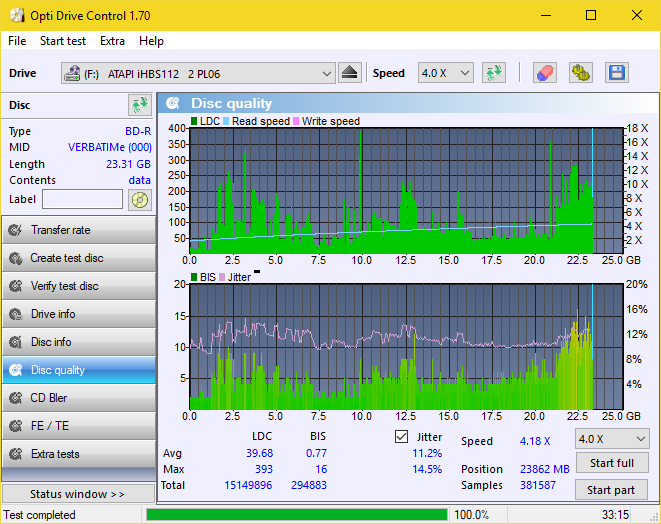
Task: Click into the disc Label input field
Action: (83, 199)
